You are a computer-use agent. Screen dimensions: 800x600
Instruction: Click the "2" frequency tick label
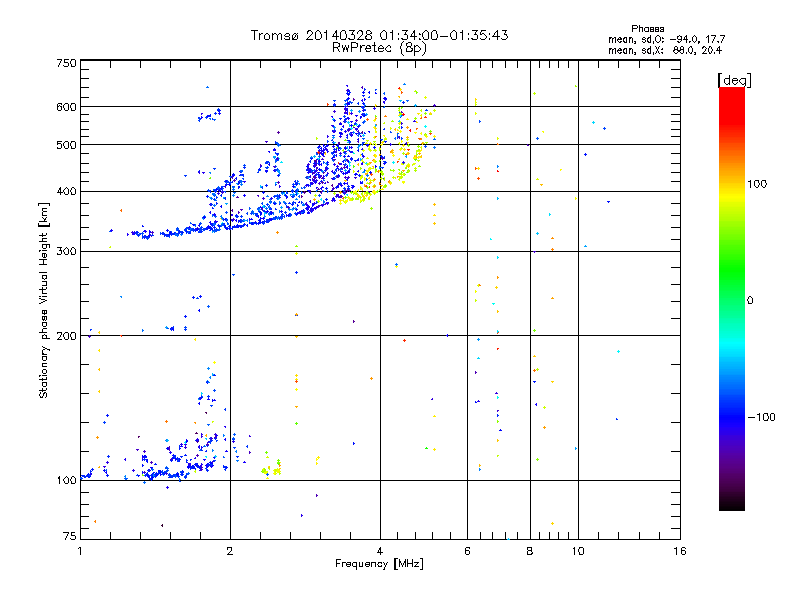[230, 551]
